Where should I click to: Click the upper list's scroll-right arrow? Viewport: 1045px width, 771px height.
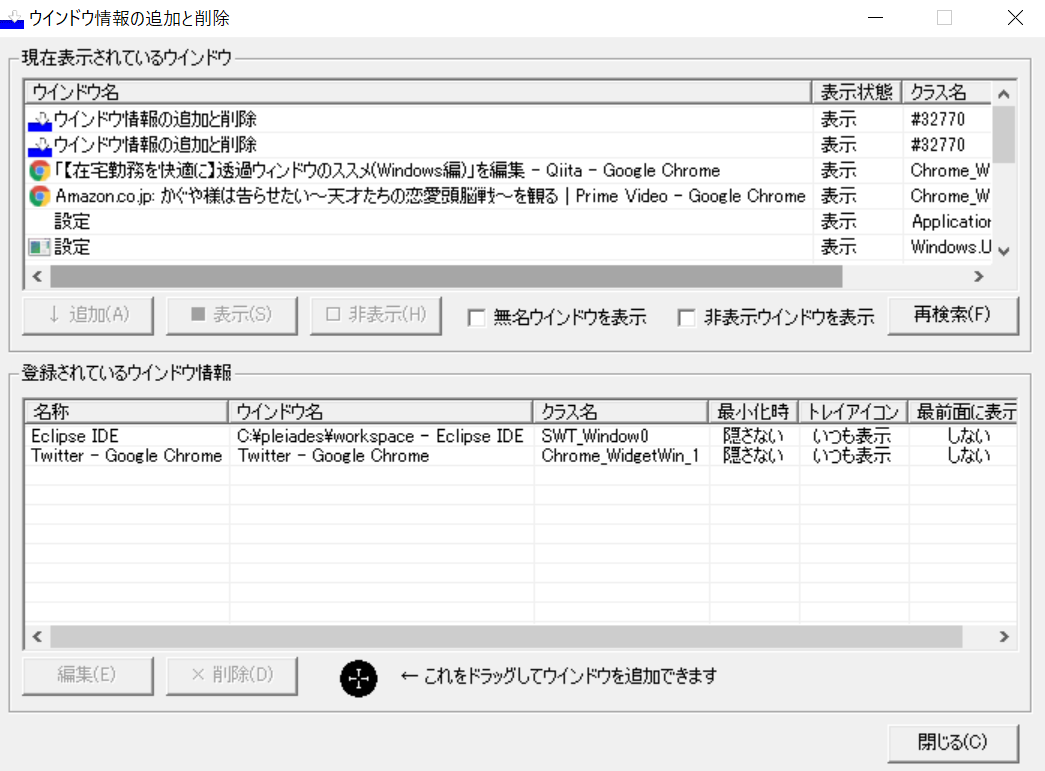[978, 276]
